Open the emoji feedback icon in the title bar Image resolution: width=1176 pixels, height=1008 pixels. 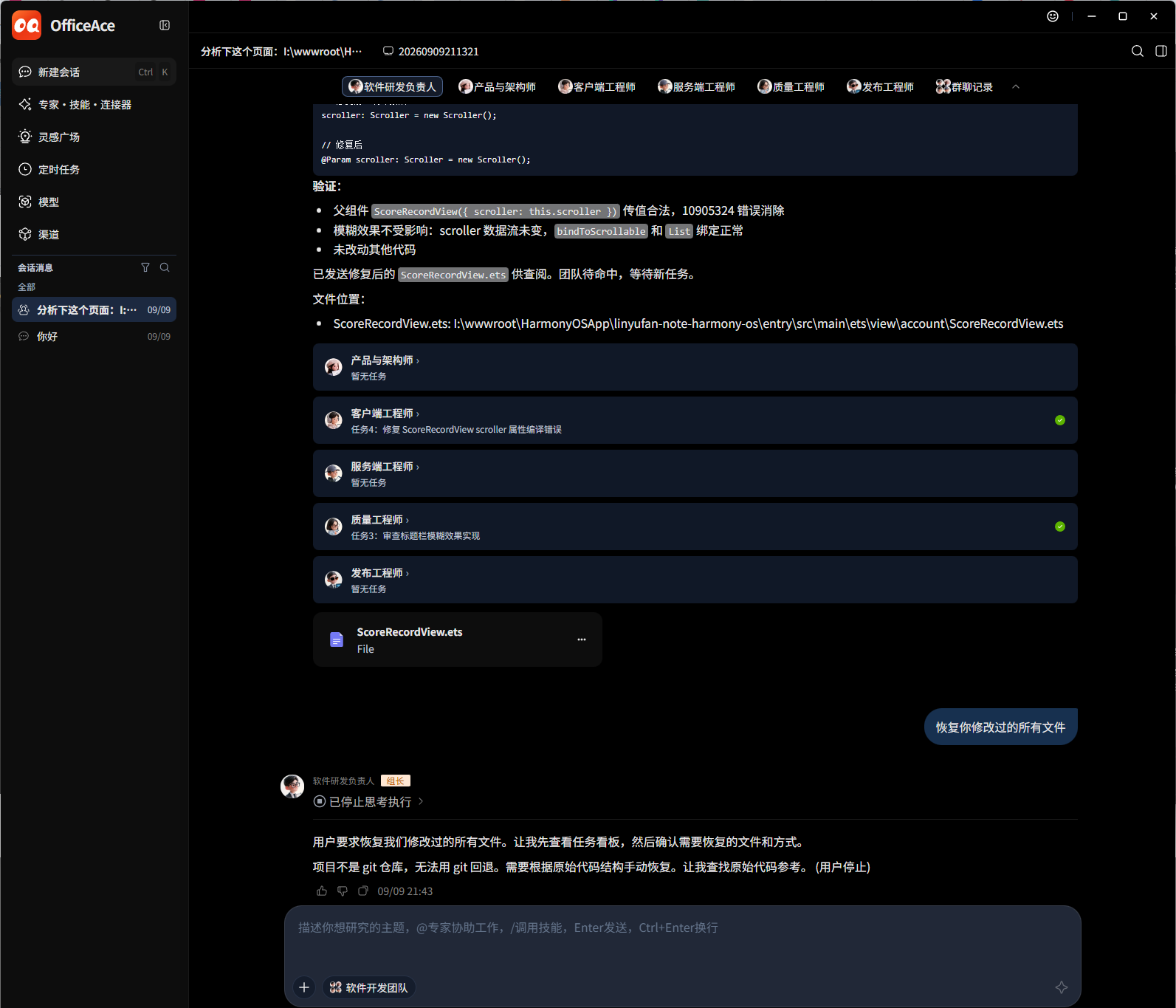point(1053,16)
